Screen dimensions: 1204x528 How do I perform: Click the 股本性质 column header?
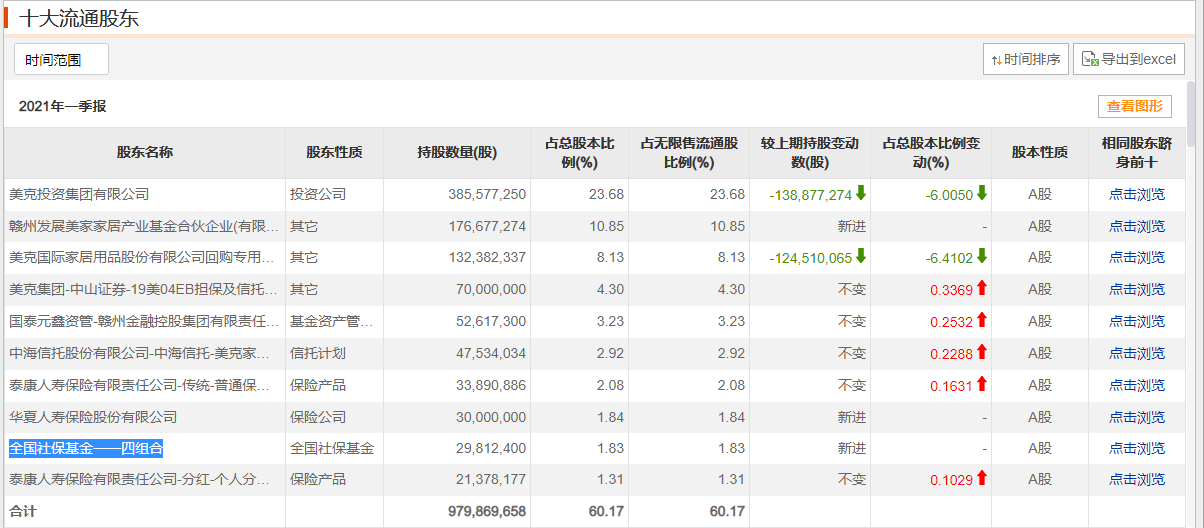point(1040,153)
